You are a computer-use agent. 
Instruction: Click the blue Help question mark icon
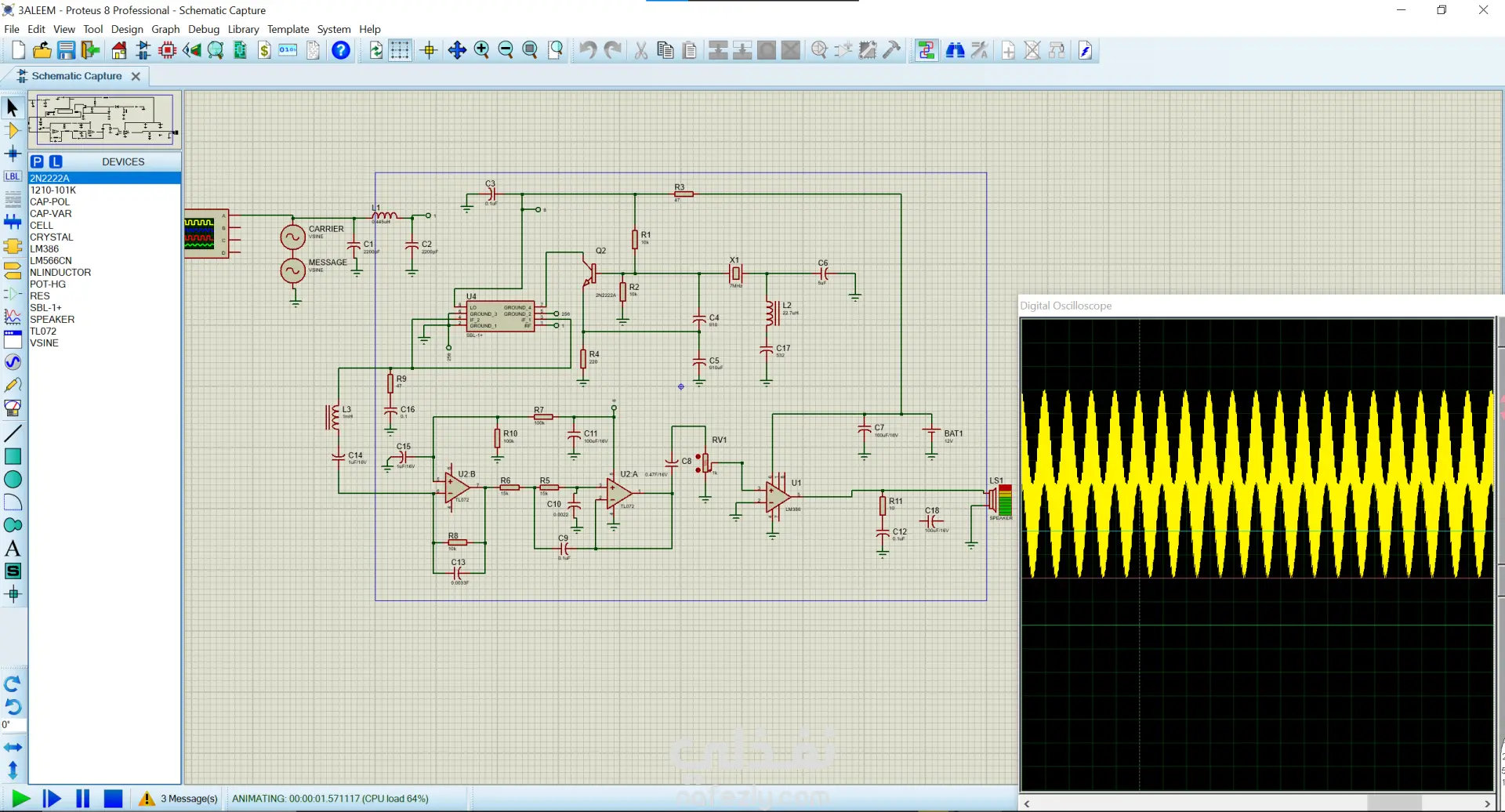pyautogui.click(x=340, y=51)
